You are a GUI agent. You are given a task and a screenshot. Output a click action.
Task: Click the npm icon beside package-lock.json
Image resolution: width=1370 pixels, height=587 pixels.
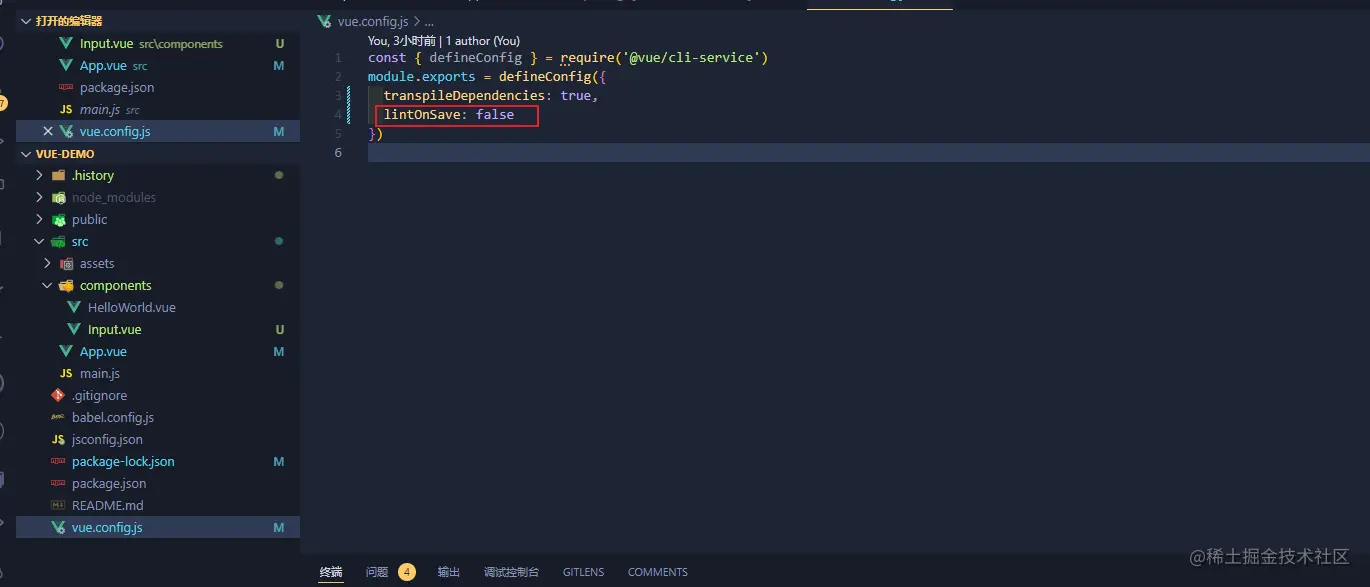point(58,461)
